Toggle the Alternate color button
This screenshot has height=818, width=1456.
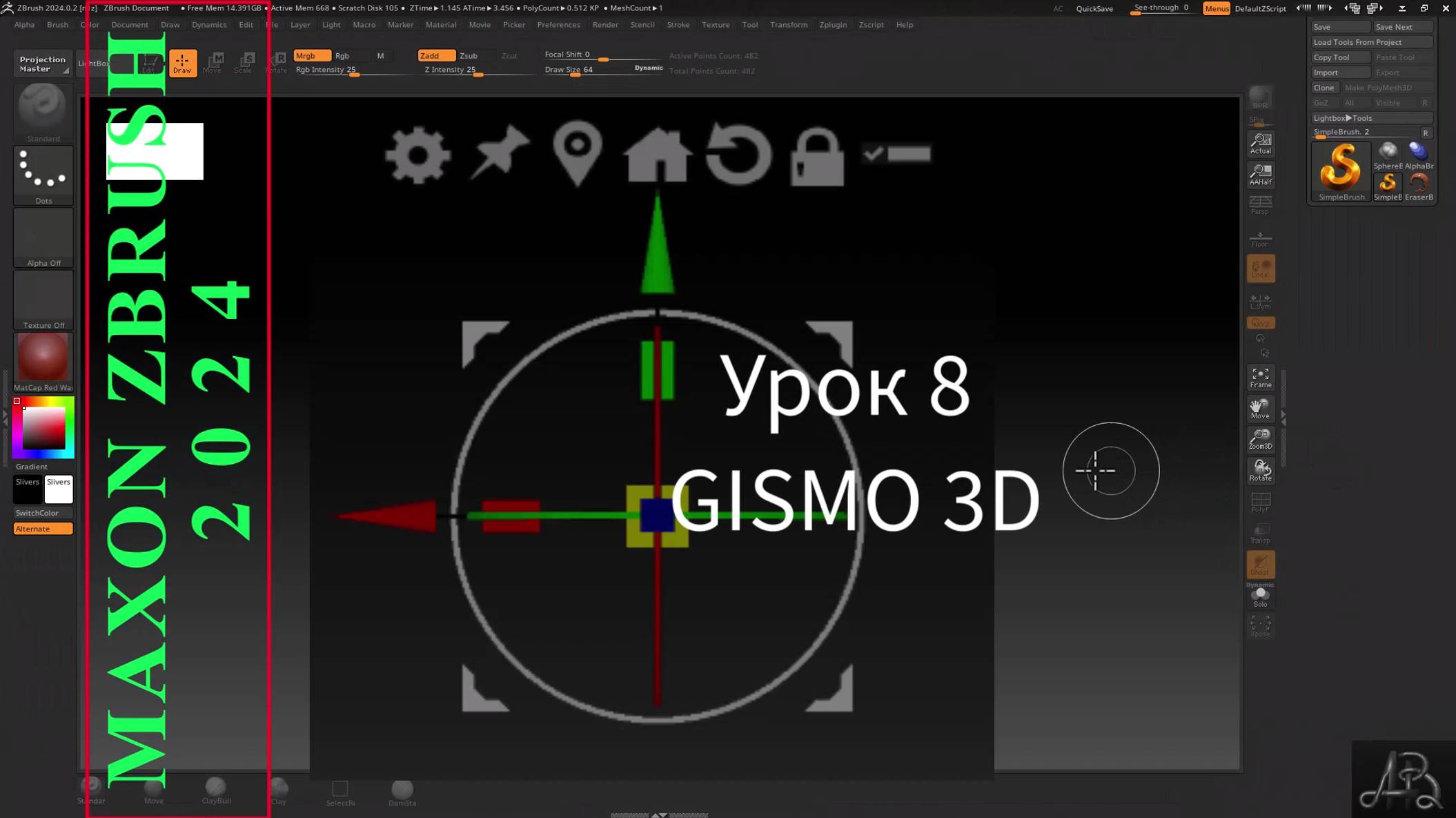[43, 529]
